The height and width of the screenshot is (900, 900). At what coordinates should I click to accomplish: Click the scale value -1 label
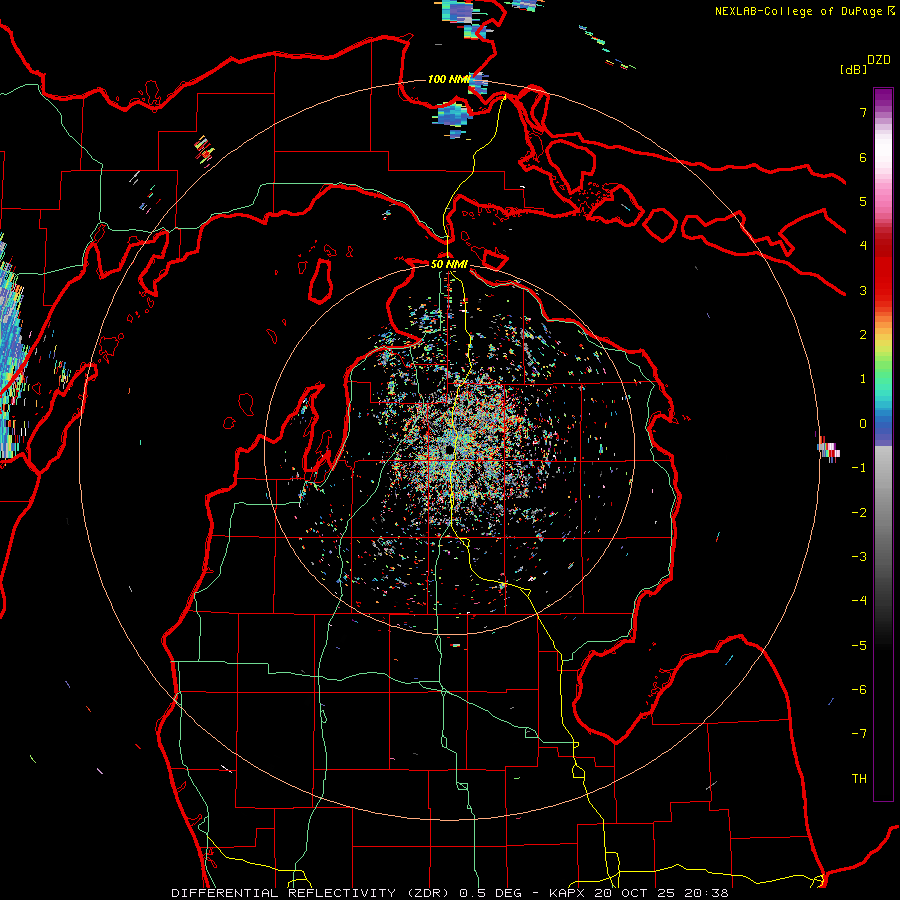[x=859, y=468]
